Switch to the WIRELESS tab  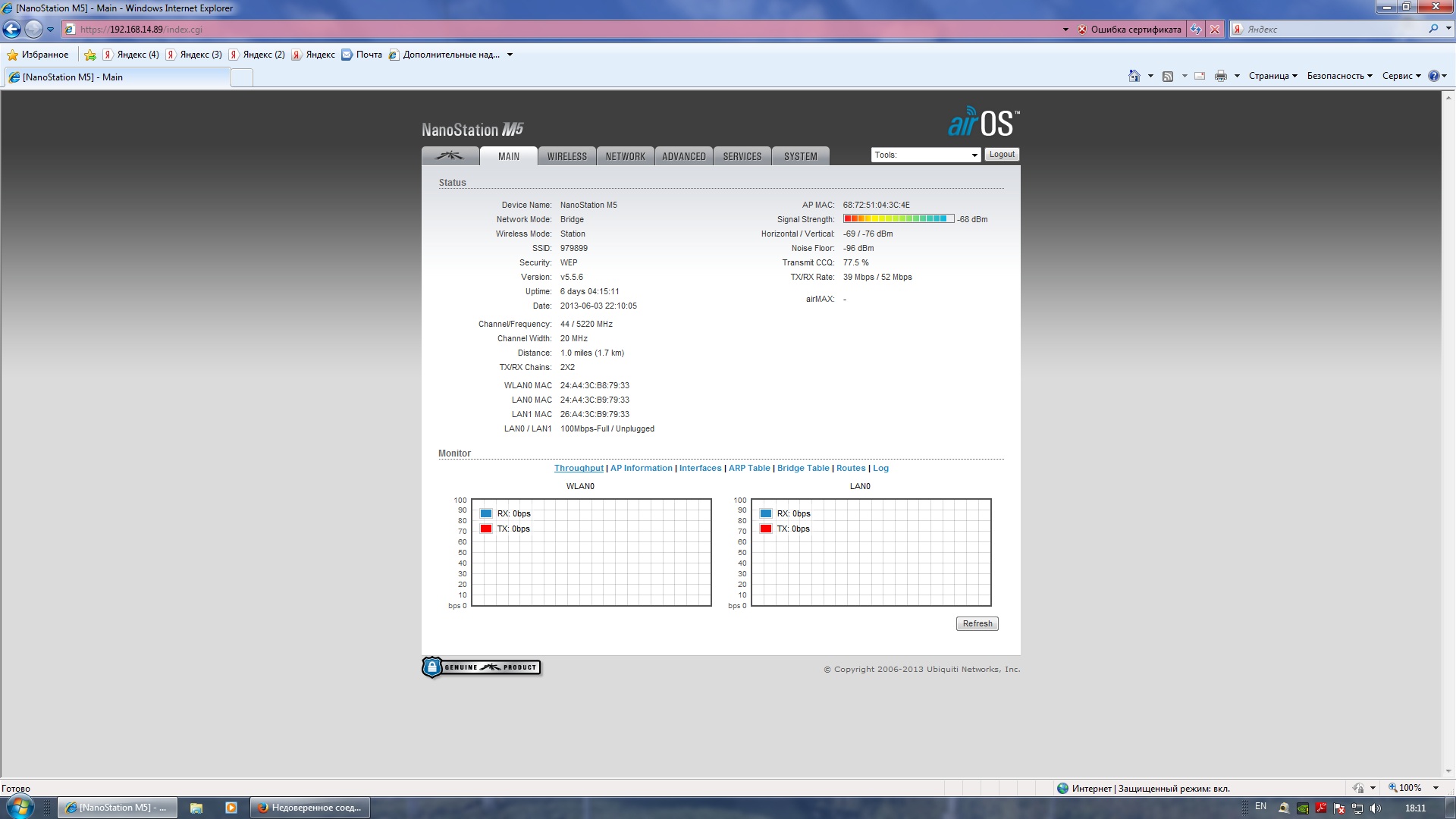pos(567,156)
